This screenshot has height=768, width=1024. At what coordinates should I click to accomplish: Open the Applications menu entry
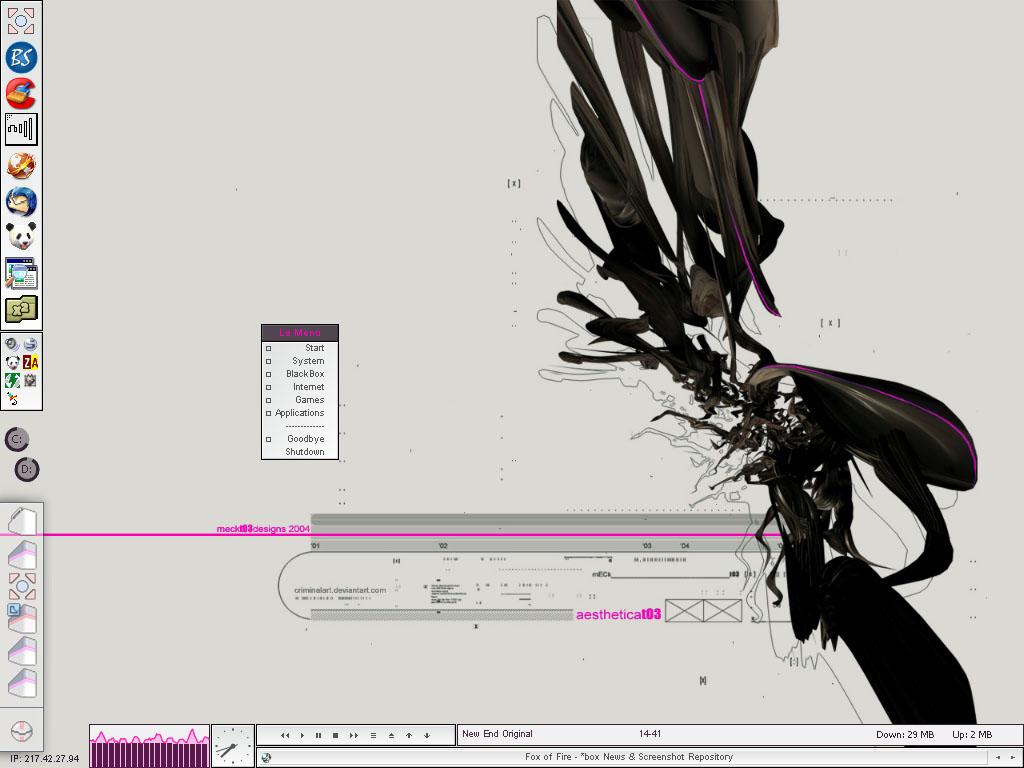tap(300, 413)
